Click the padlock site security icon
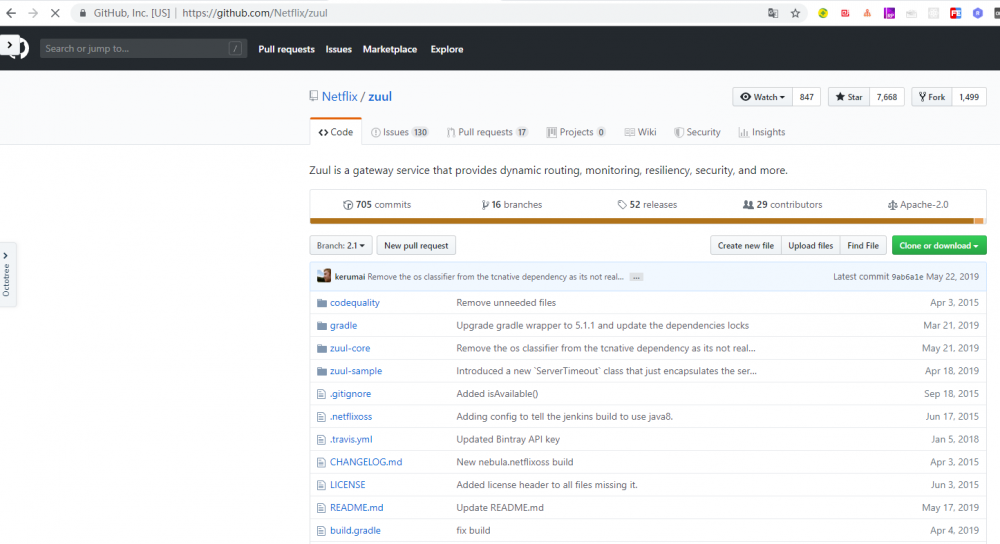Viewport: 1000px width, 544px height. pos(83,14)
